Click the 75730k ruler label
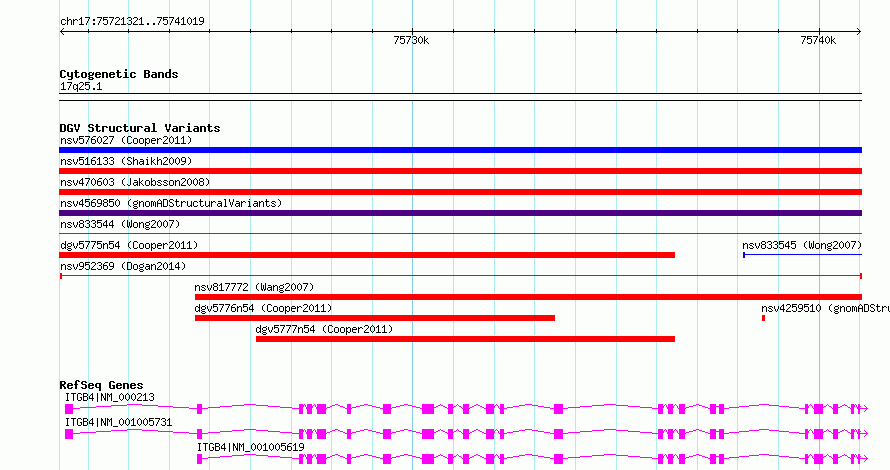This screenshot has width=890, height=470. point(411,40)
